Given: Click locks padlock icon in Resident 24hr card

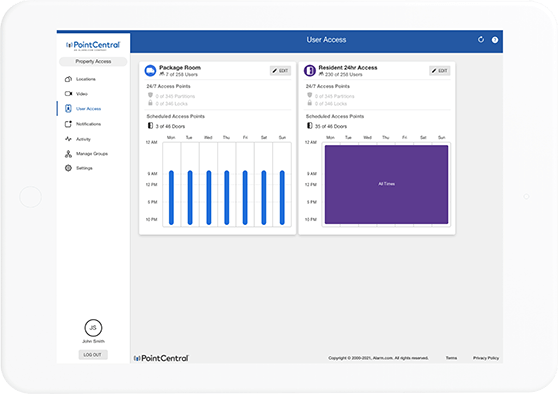Looking at the screenshot, I should [310, 103].
